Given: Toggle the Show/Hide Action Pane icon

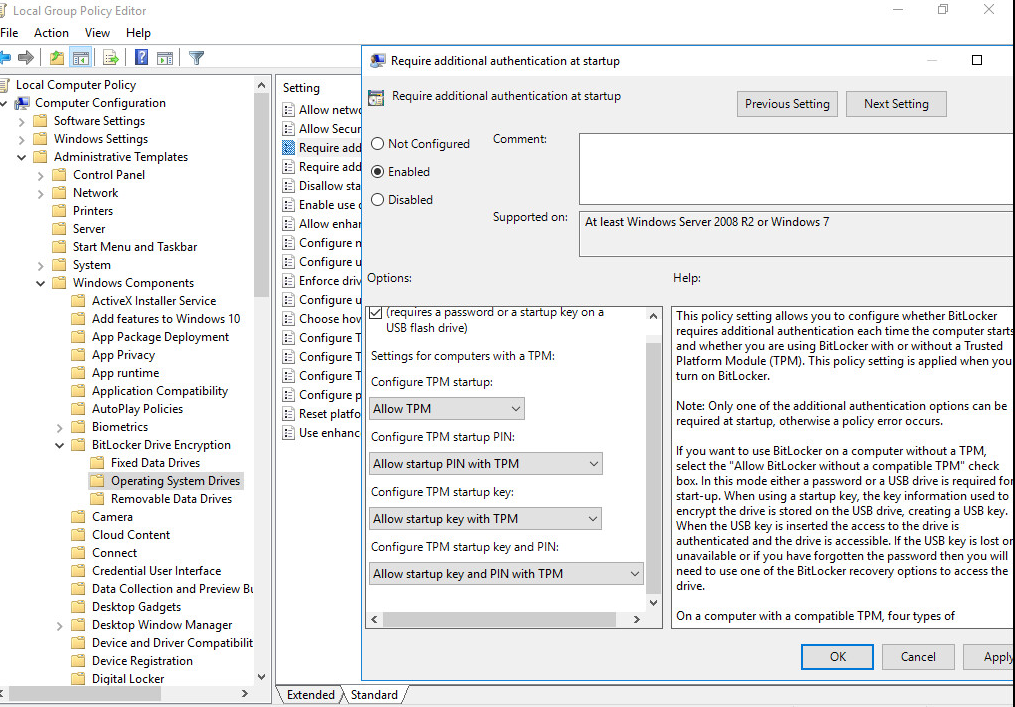Looking at the screenshot, I should coord(165,58).
